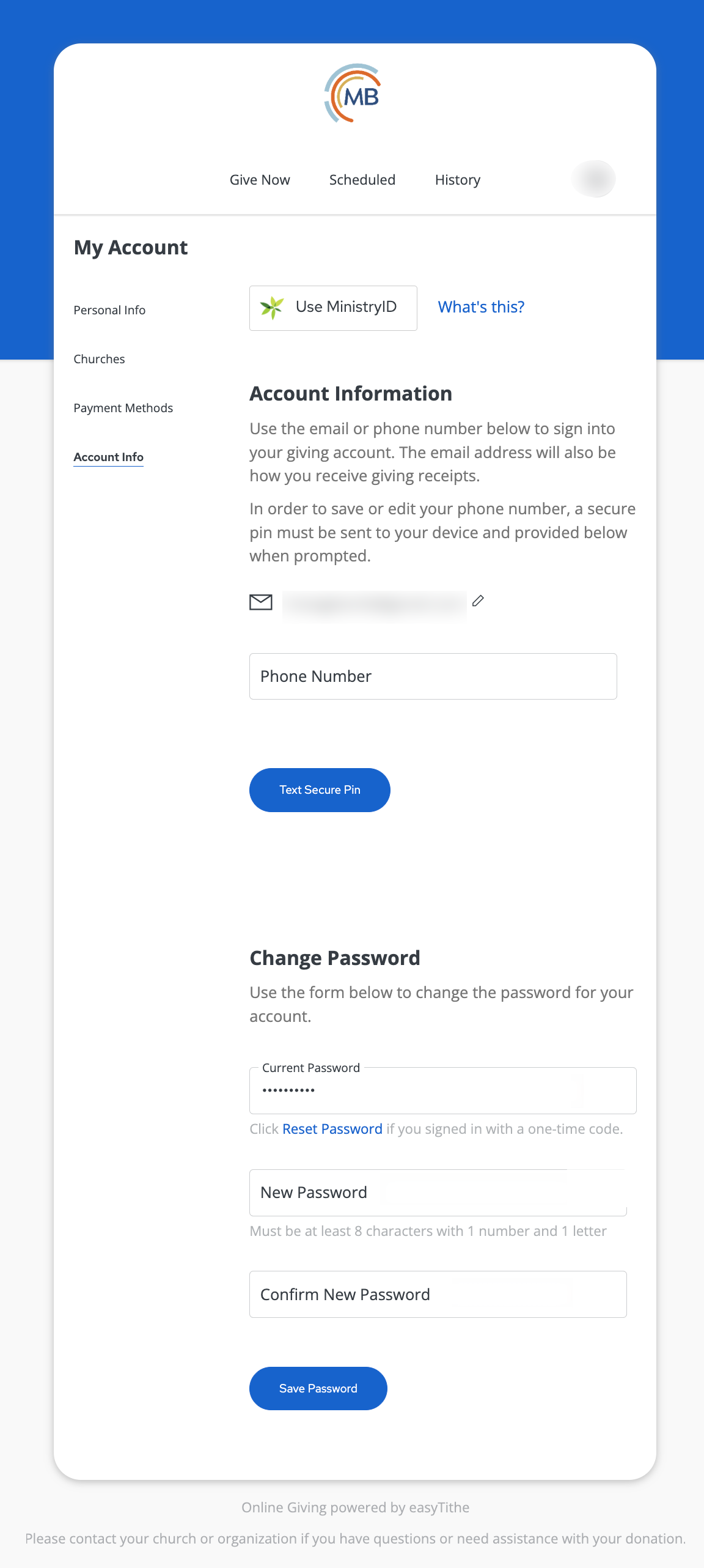This screenshot has height=1568, width=704.
Task: Click the Use MinistryID button
Action: coord(333,308)
